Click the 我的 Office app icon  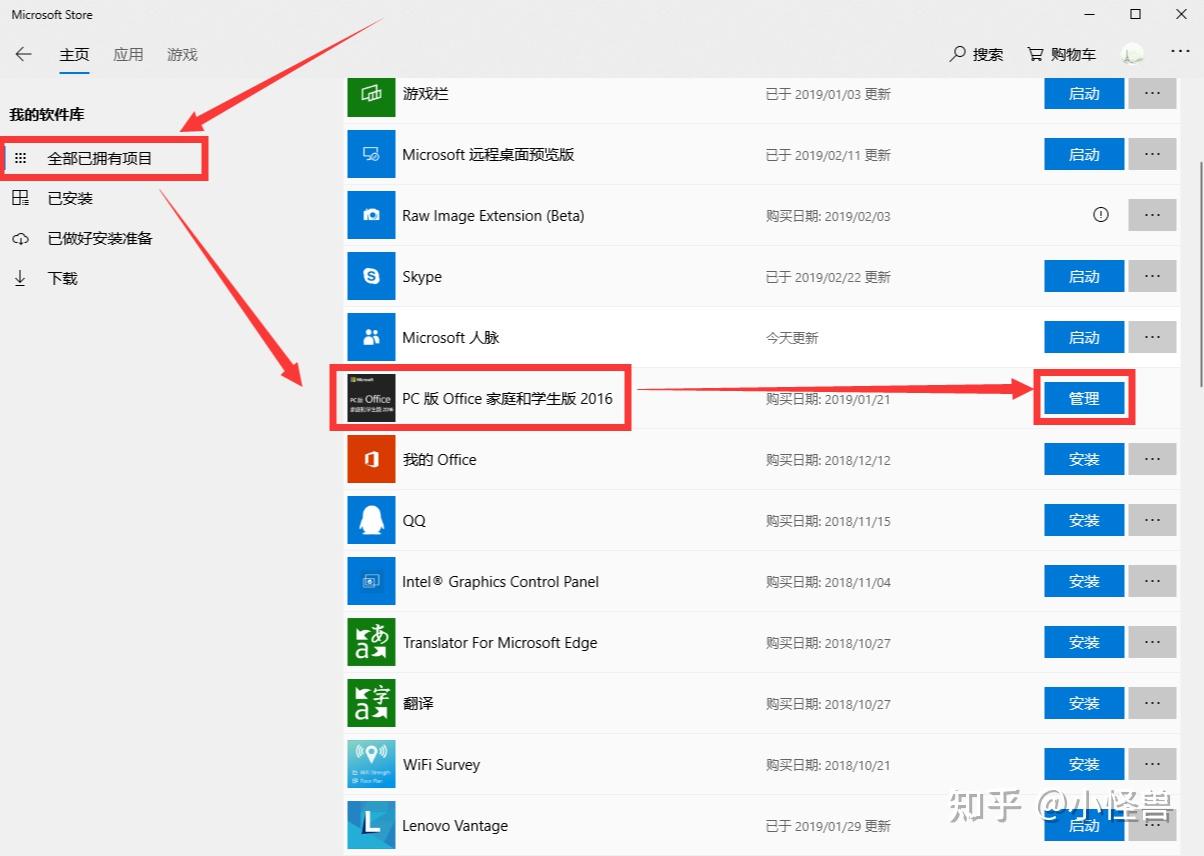coord(372,460)
